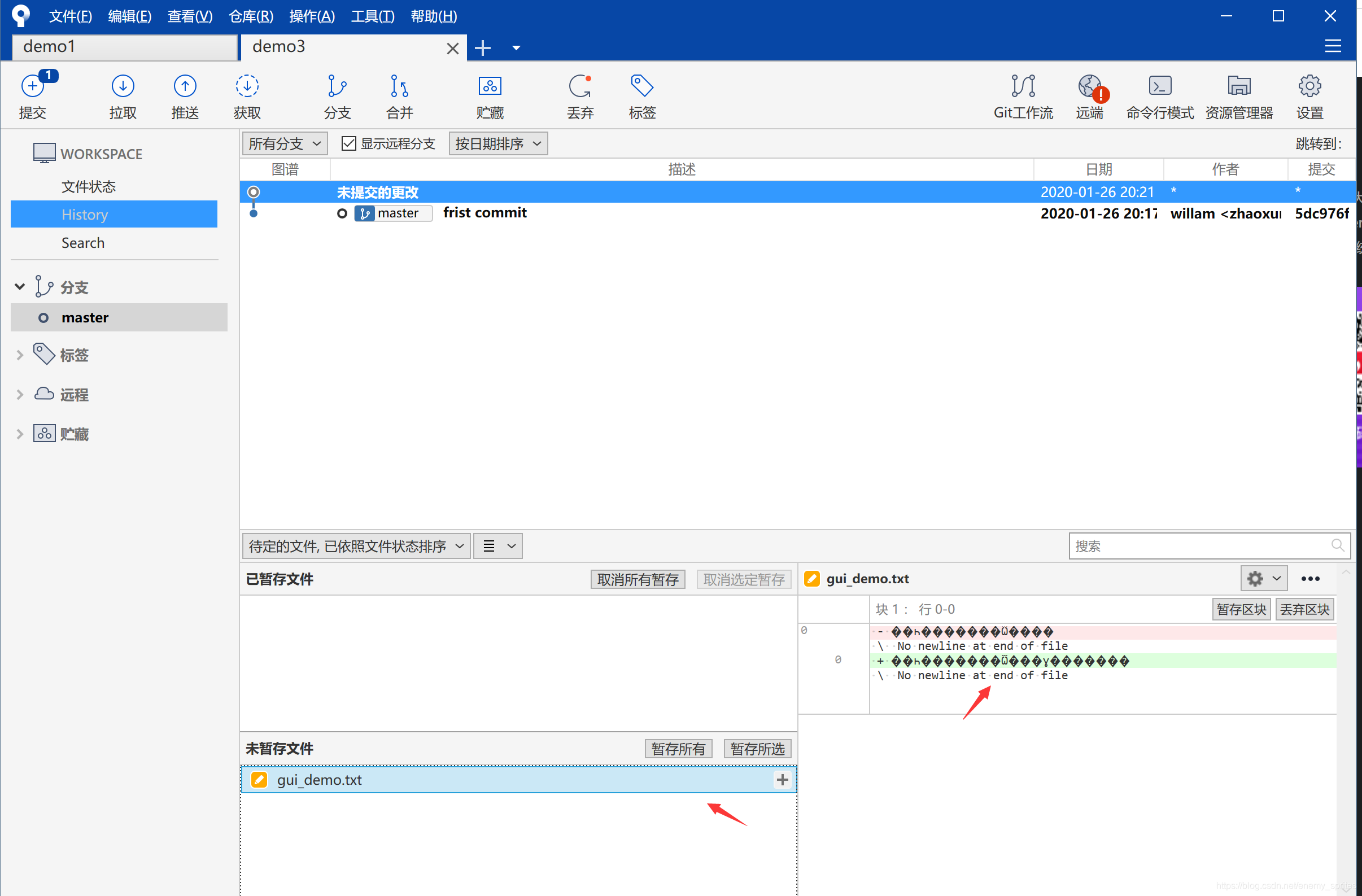Open the 贮藏 stash toolbar icon

pyautogui.click(x=490, y=87)
